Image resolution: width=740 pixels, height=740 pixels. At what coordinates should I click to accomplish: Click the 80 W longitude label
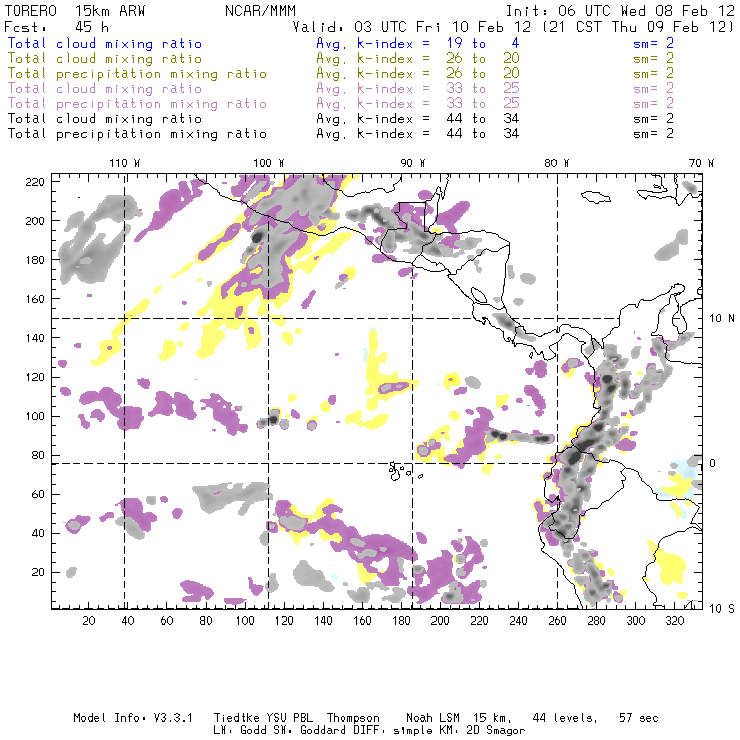[557, 163]
